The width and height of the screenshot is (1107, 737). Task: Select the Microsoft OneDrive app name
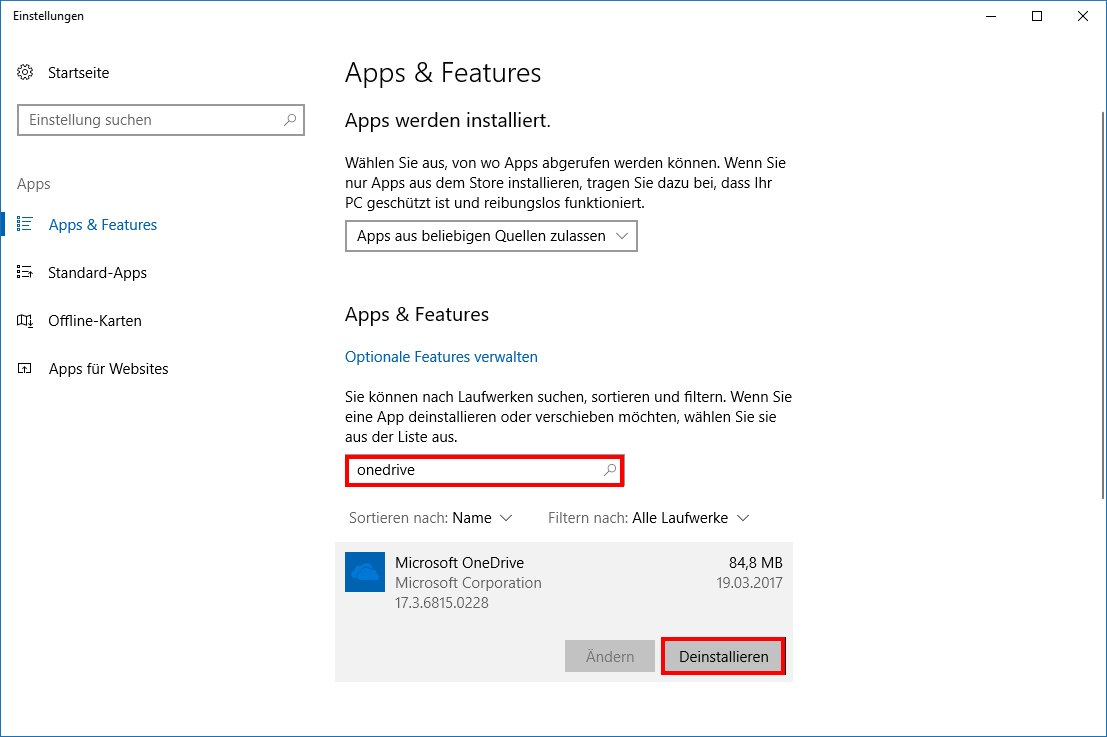coord(460,563)
